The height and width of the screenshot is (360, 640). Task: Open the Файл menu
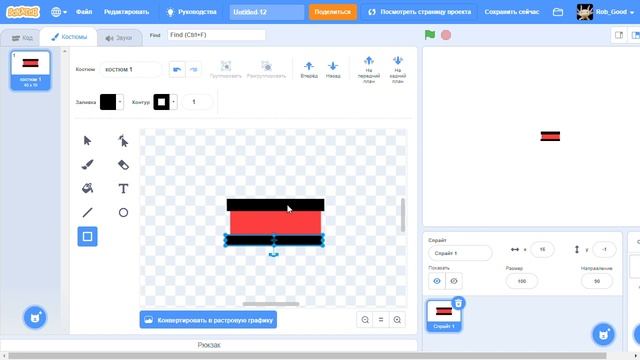tap(84, 12)
